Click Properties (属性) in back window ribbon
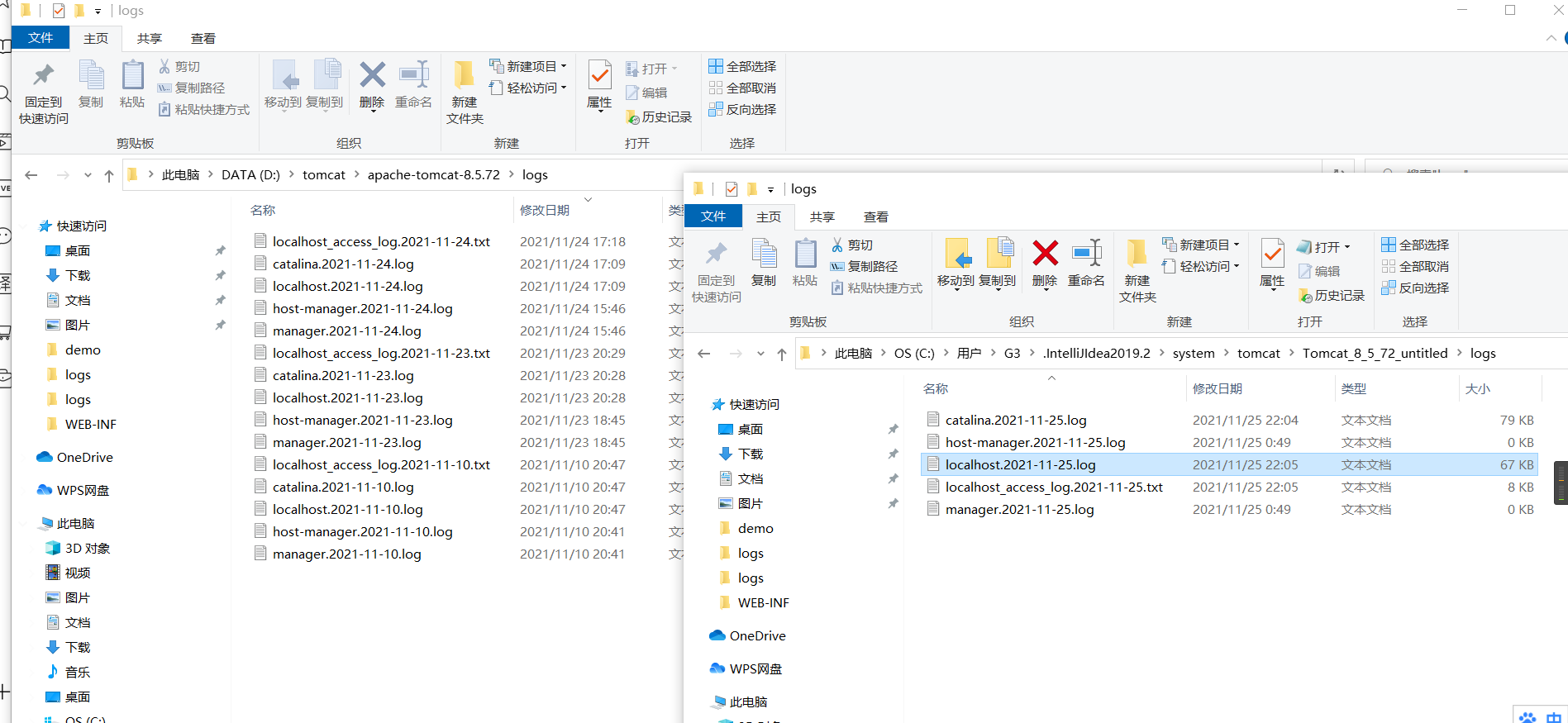Image resolution: width=1568 pixels, height=723 pixels. tap(599, 84)
